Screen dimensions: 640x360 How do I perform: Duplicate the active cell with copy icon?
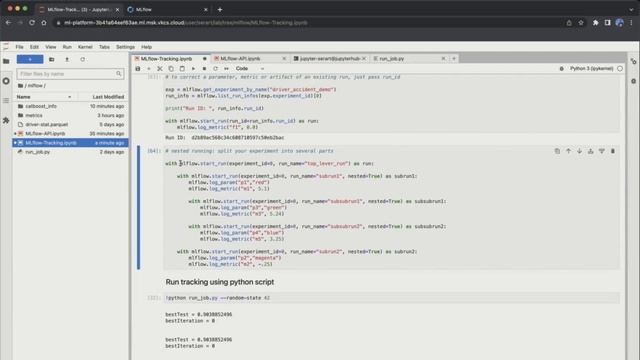coord(557,151)
